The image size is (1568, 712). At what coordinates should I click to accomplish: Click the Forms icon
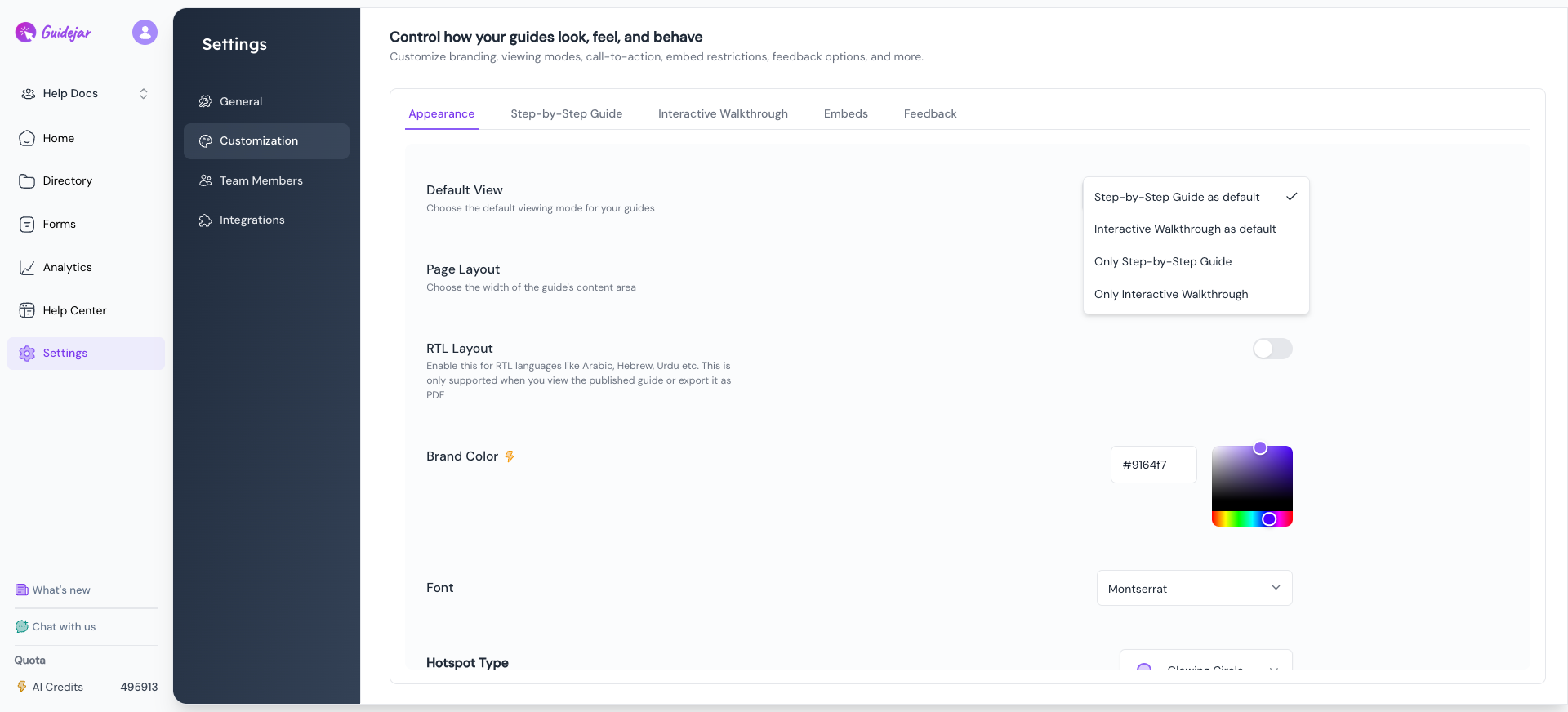point(27,225)
